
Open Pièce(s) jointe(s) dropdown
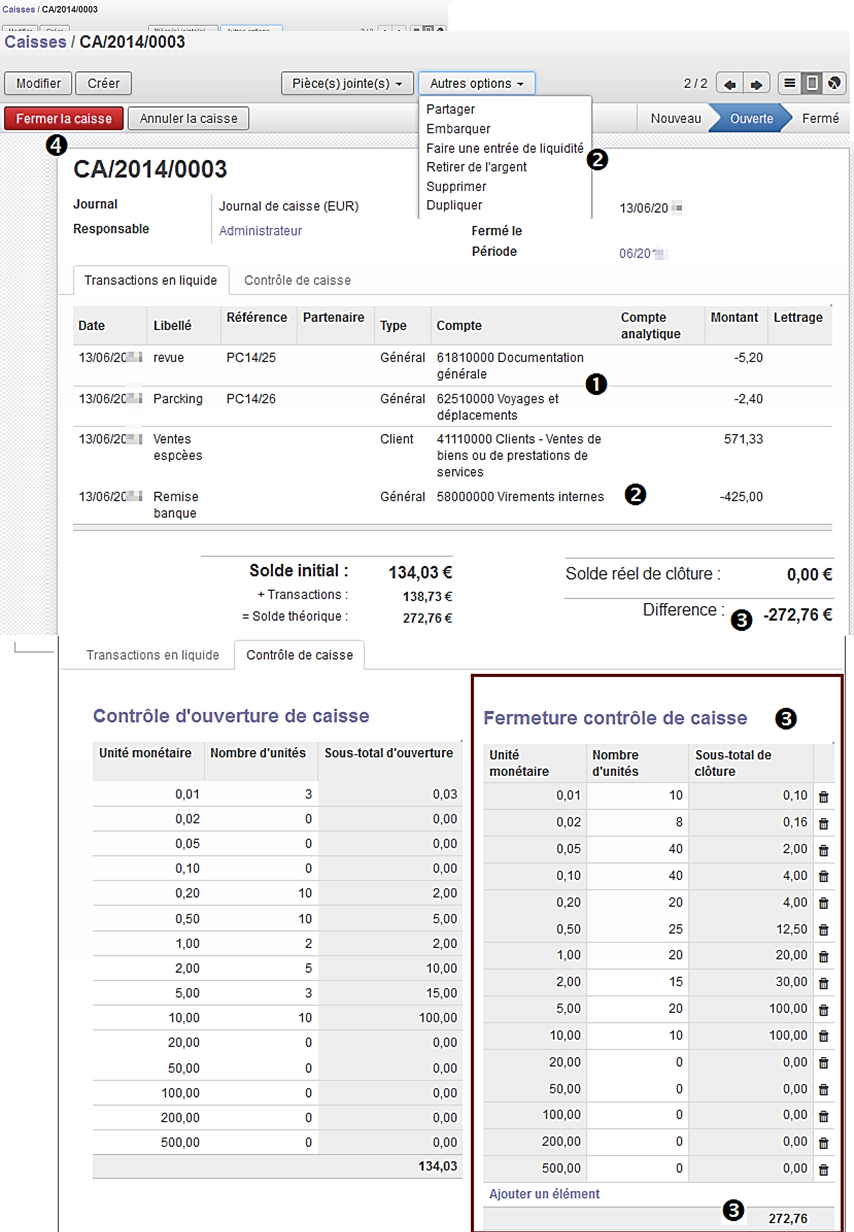coord(347,84)
